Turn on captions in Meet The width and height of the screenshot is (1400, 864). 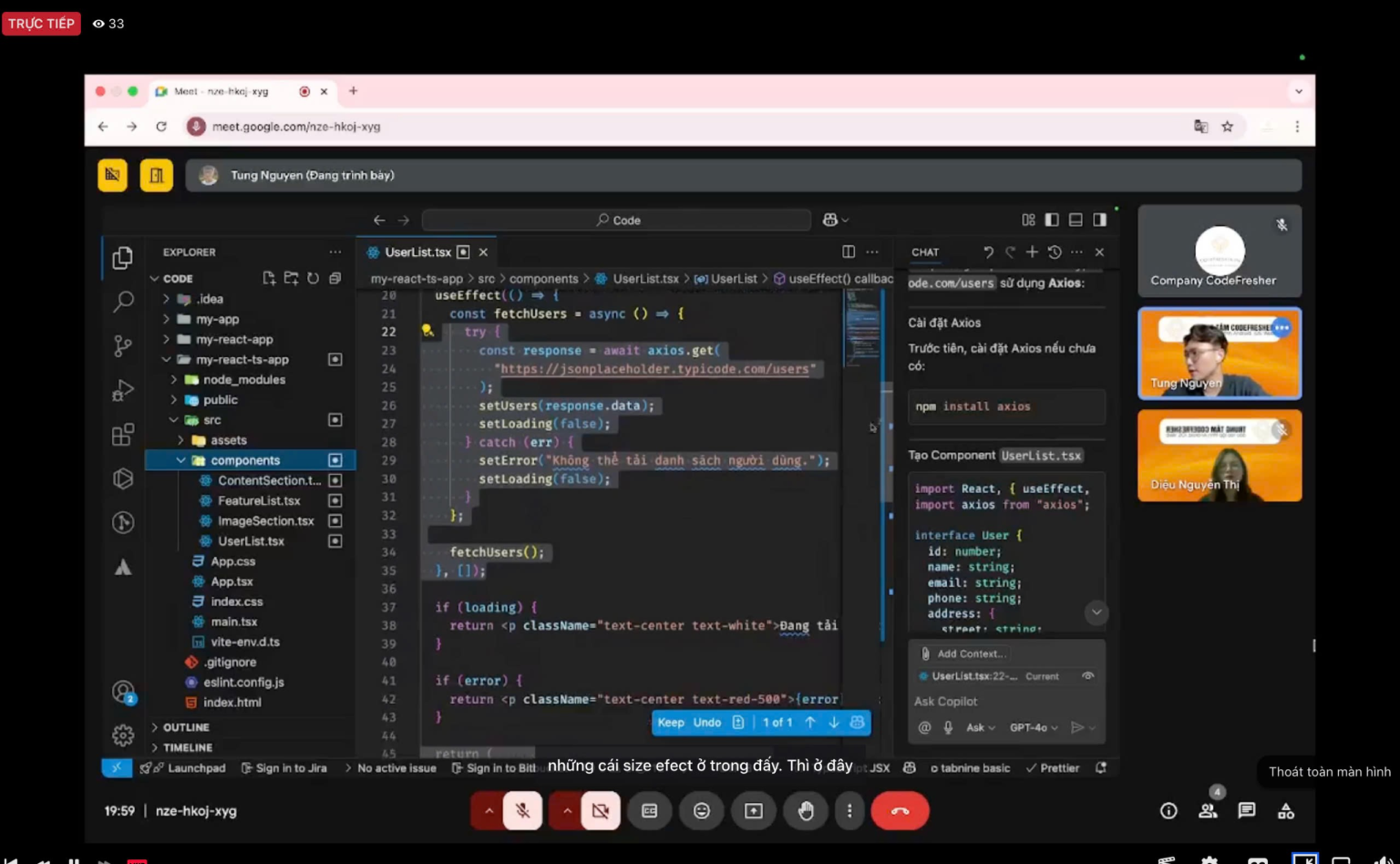649,810
